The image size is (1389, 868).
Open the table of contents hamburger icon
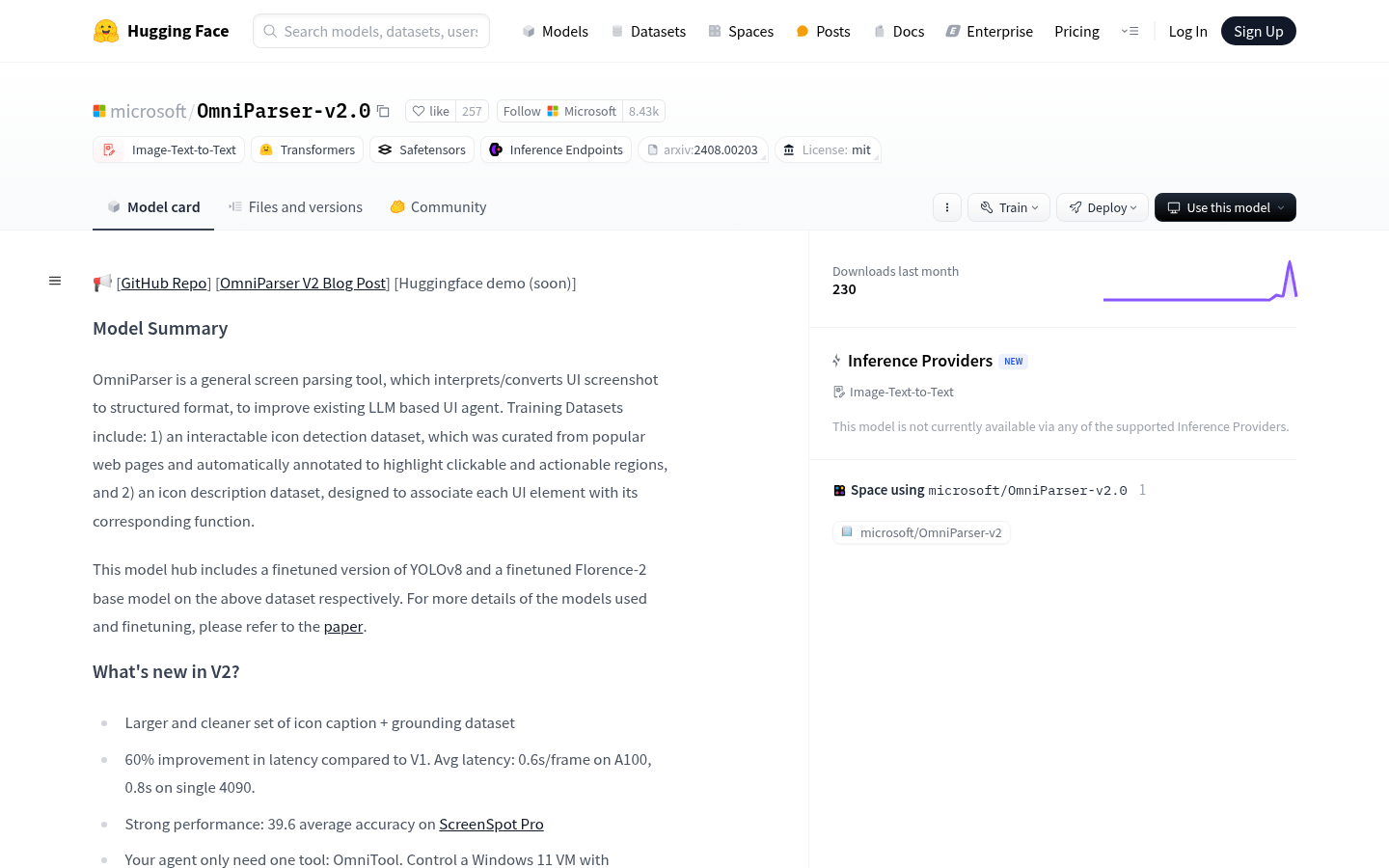[x=55, y=280]
